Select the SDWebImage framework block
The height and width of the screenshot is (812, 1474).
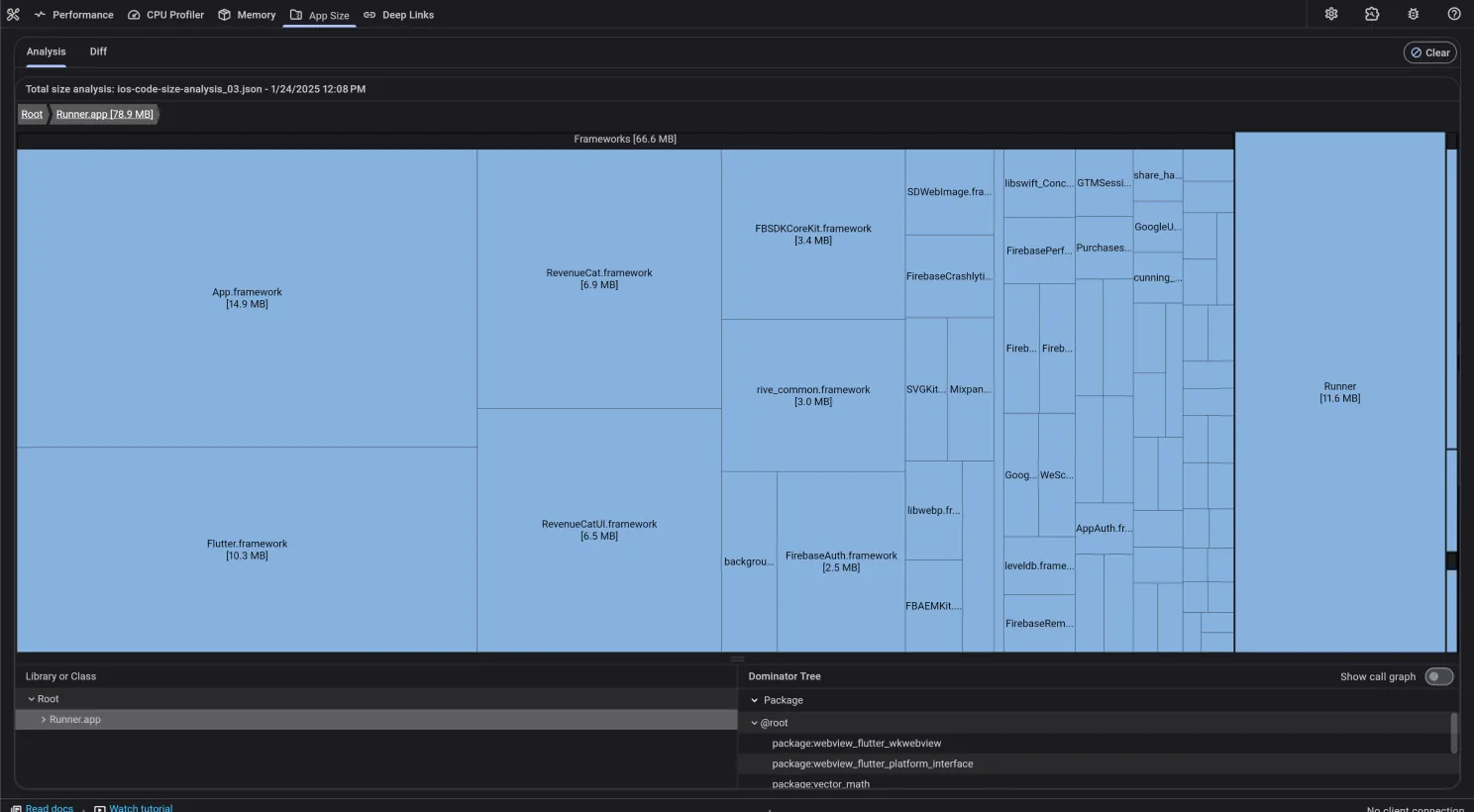(949, 192)
